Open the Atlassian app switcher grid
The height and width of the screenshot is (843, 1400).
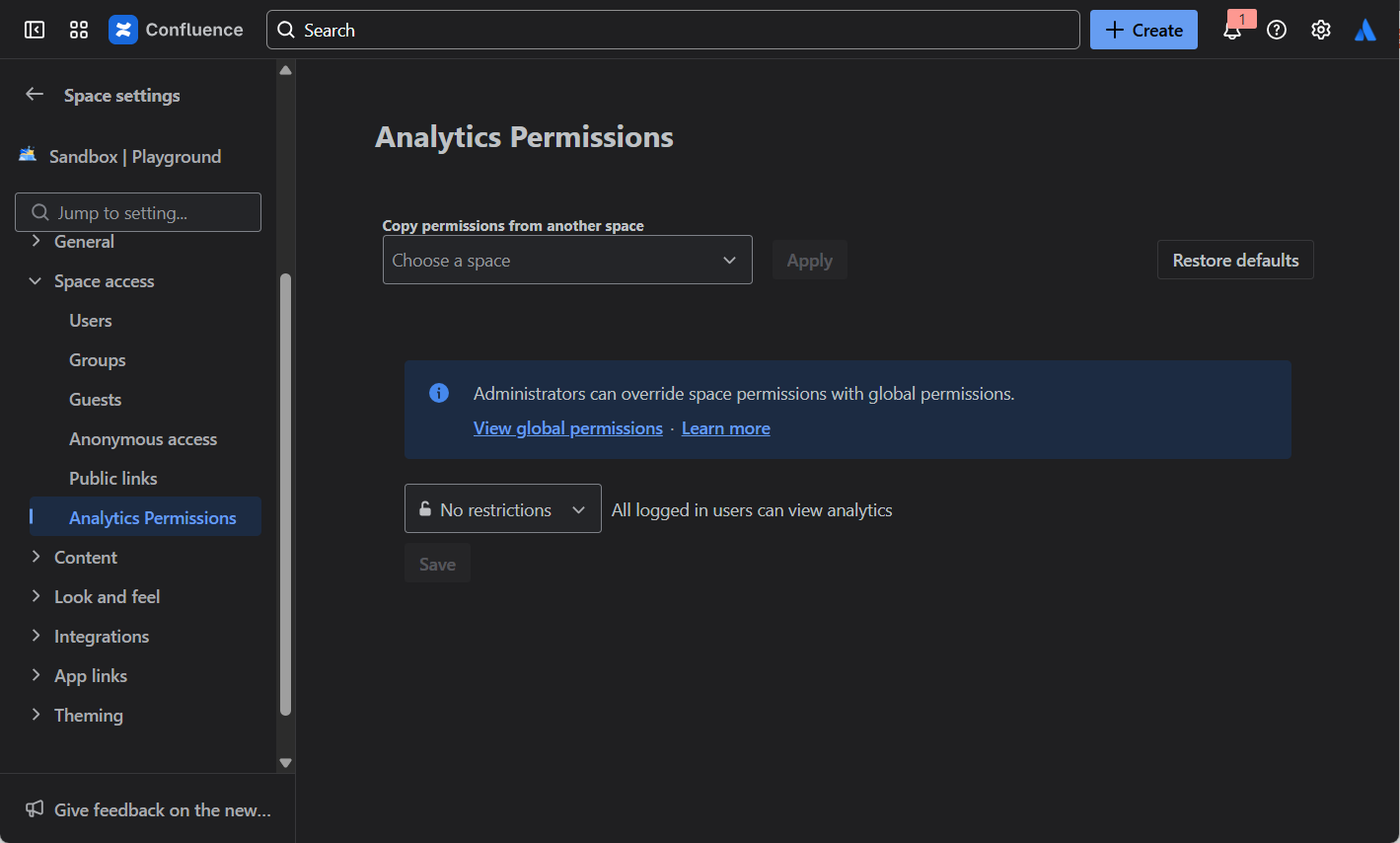tap(78, 30)
